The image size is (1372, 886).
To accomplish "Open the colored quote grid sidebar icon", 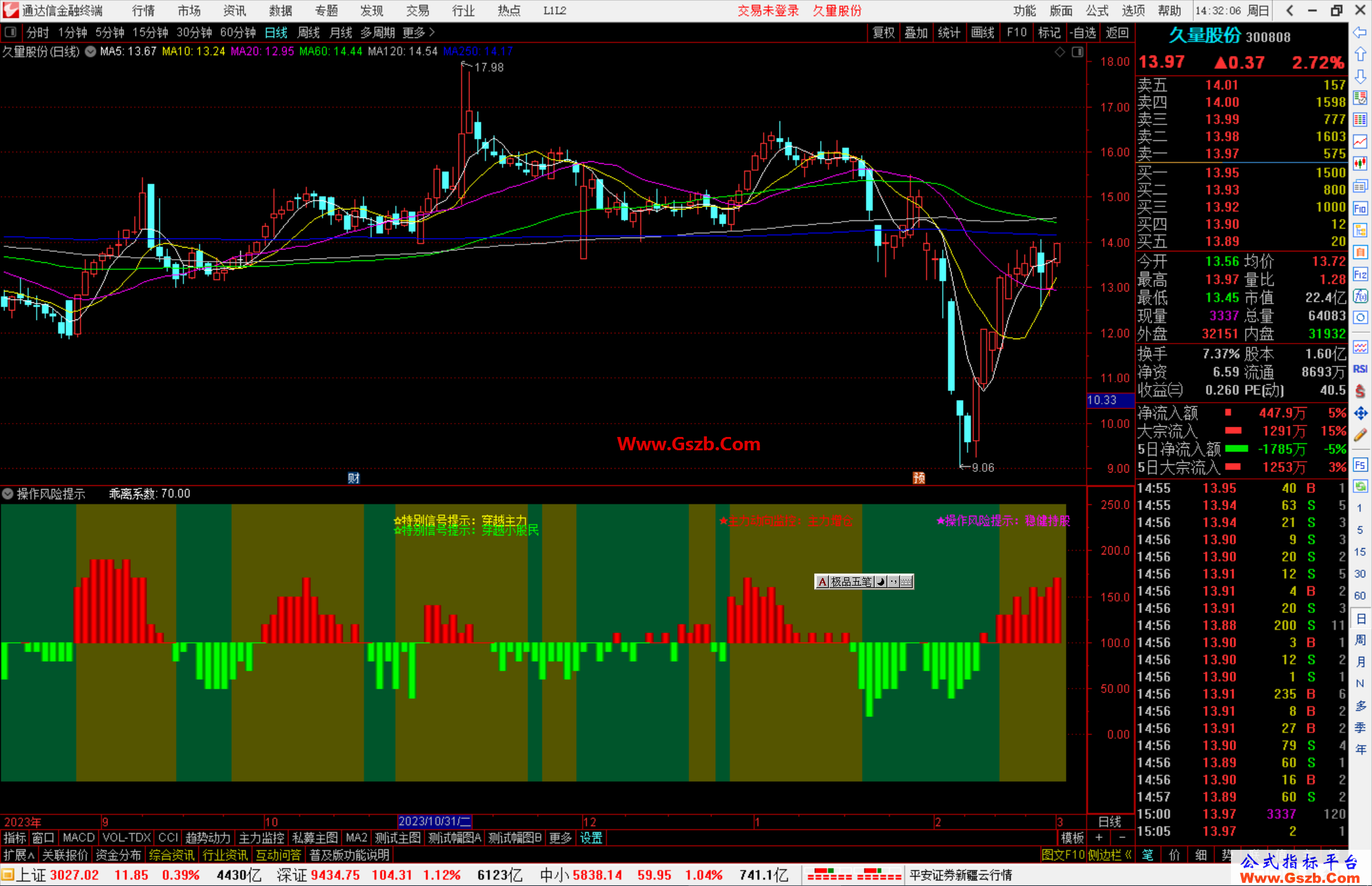I will (1360, 120).
